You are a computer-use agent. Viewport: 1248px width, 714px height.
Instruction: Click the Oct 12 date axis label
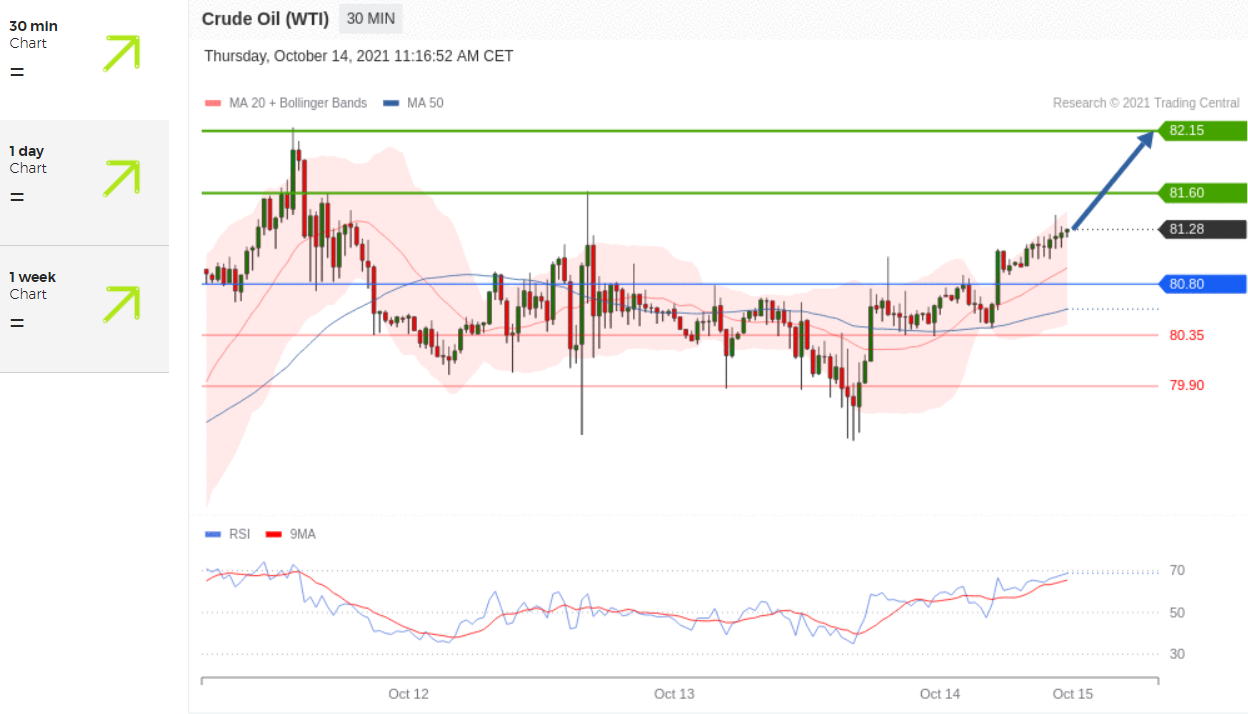[x=408, y=694]
